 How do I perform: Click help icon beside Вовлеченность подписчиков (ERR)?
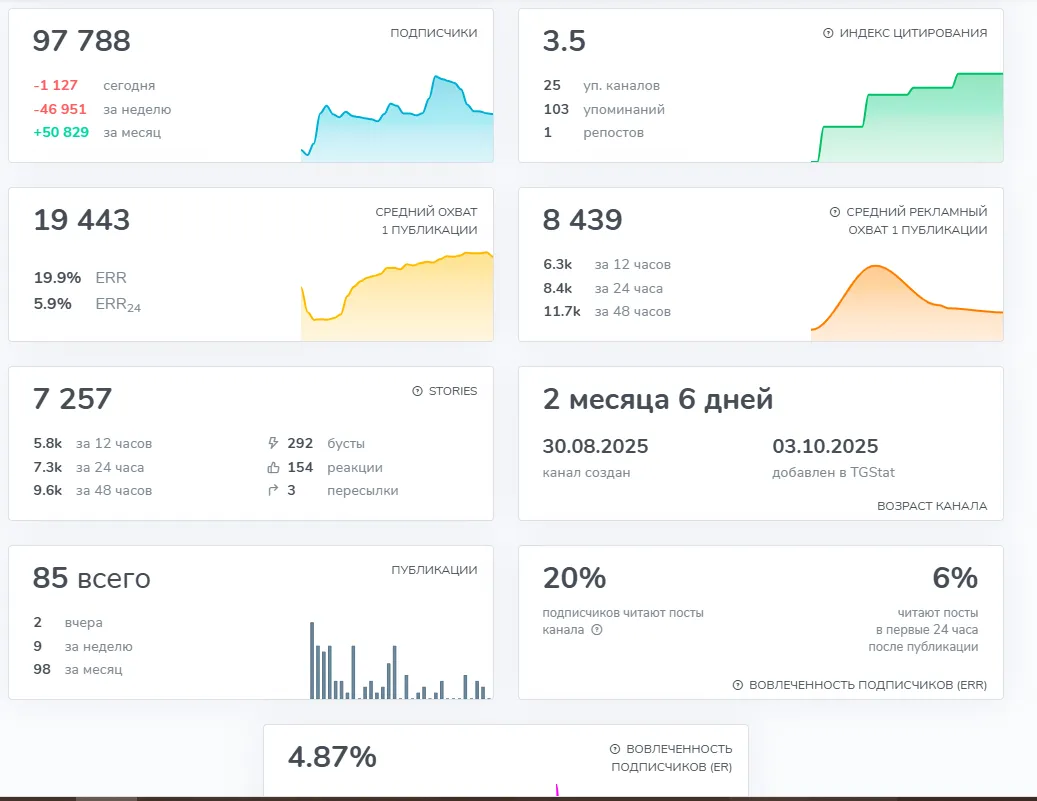click(737, 685)
